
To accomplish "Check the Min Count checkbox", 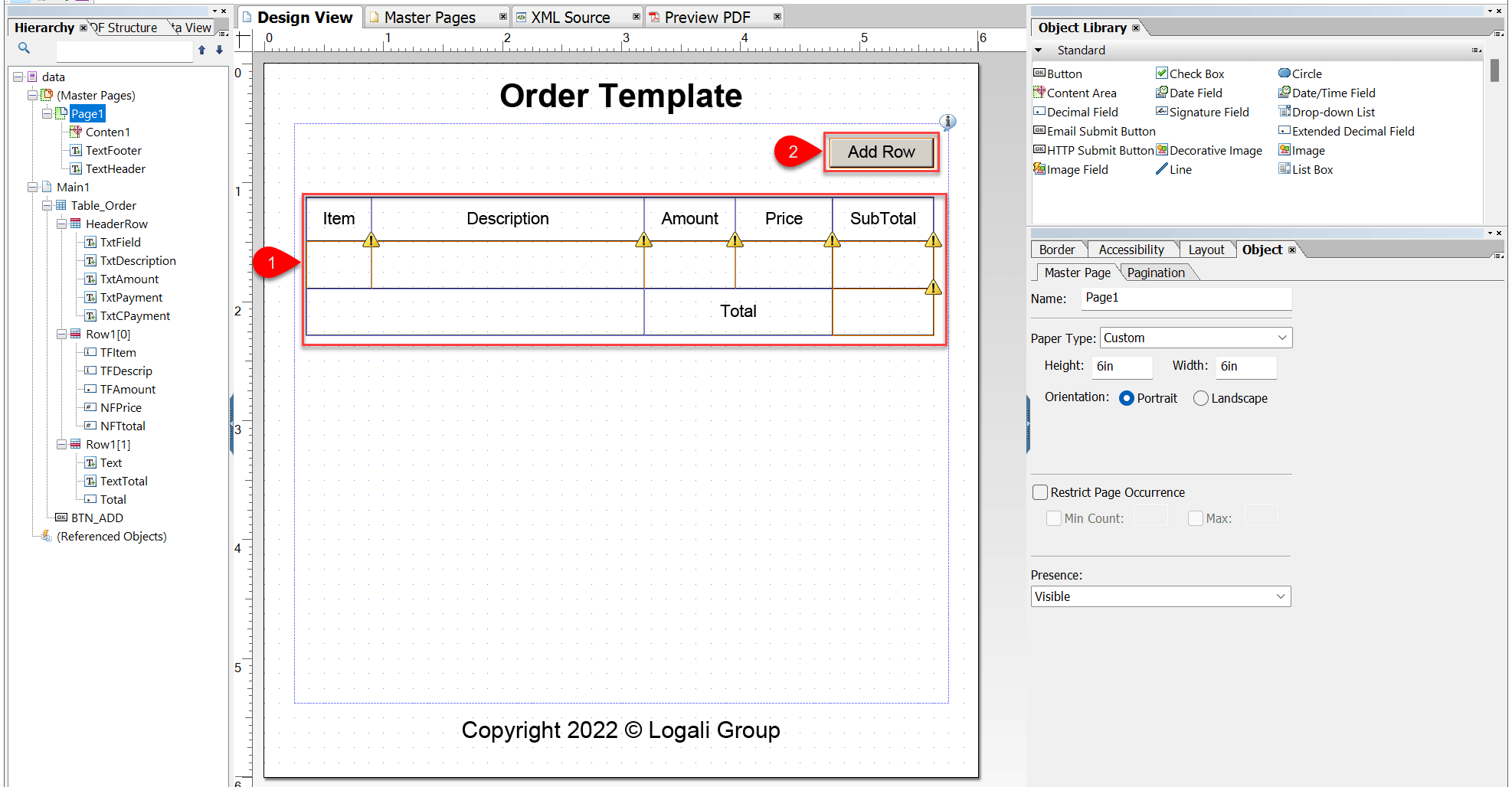I will coord(1054,518).
